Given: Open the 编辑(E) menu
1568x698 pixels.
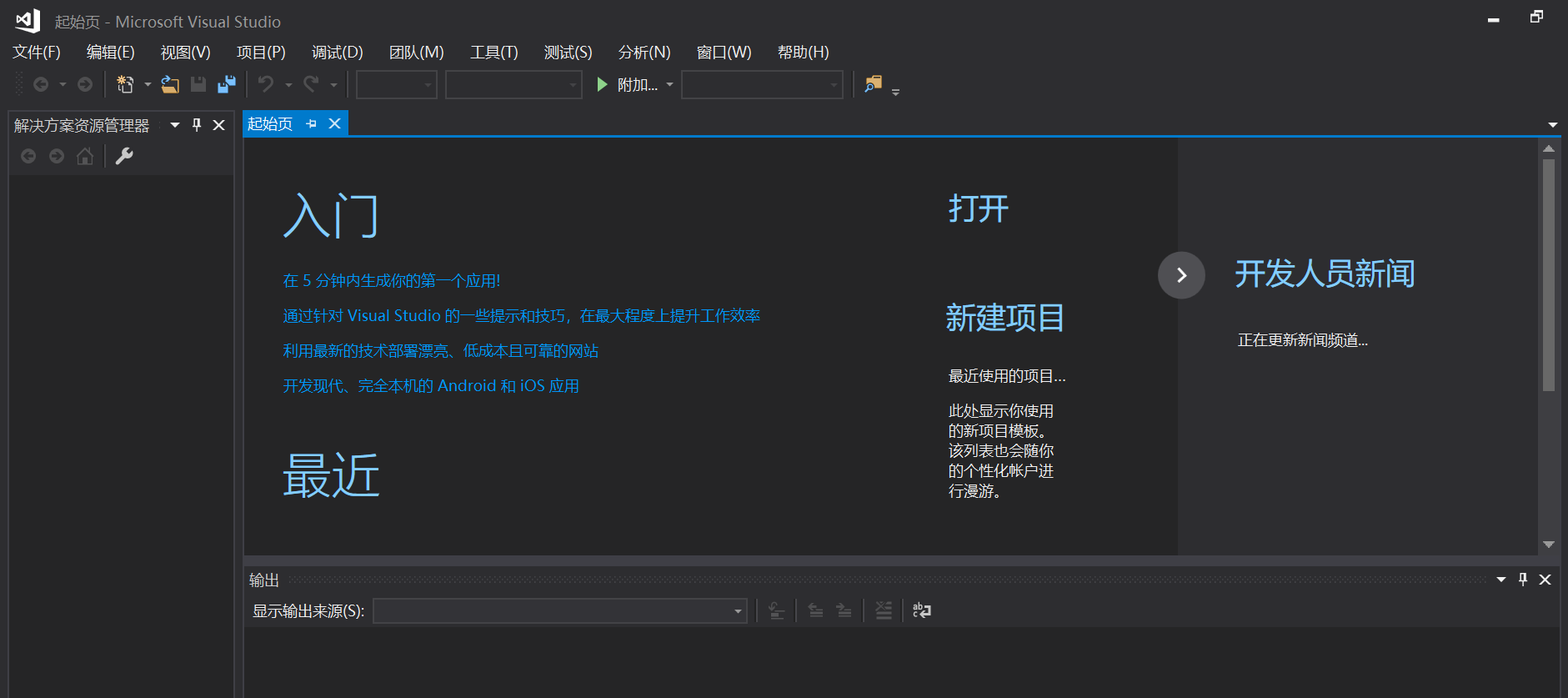Looking at the screenshot, I should (111, 52).
